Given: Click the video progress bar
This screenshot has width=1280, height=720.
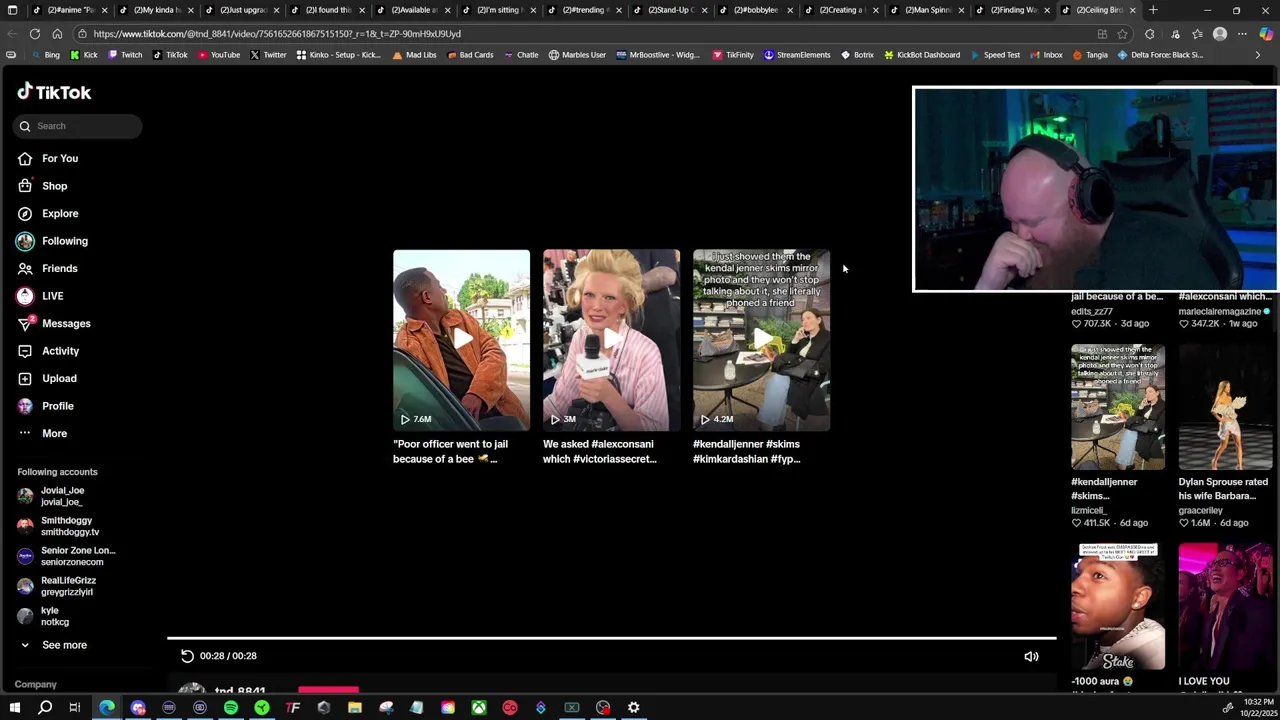Looking at the screenshot, I should (x=611, y=638).
